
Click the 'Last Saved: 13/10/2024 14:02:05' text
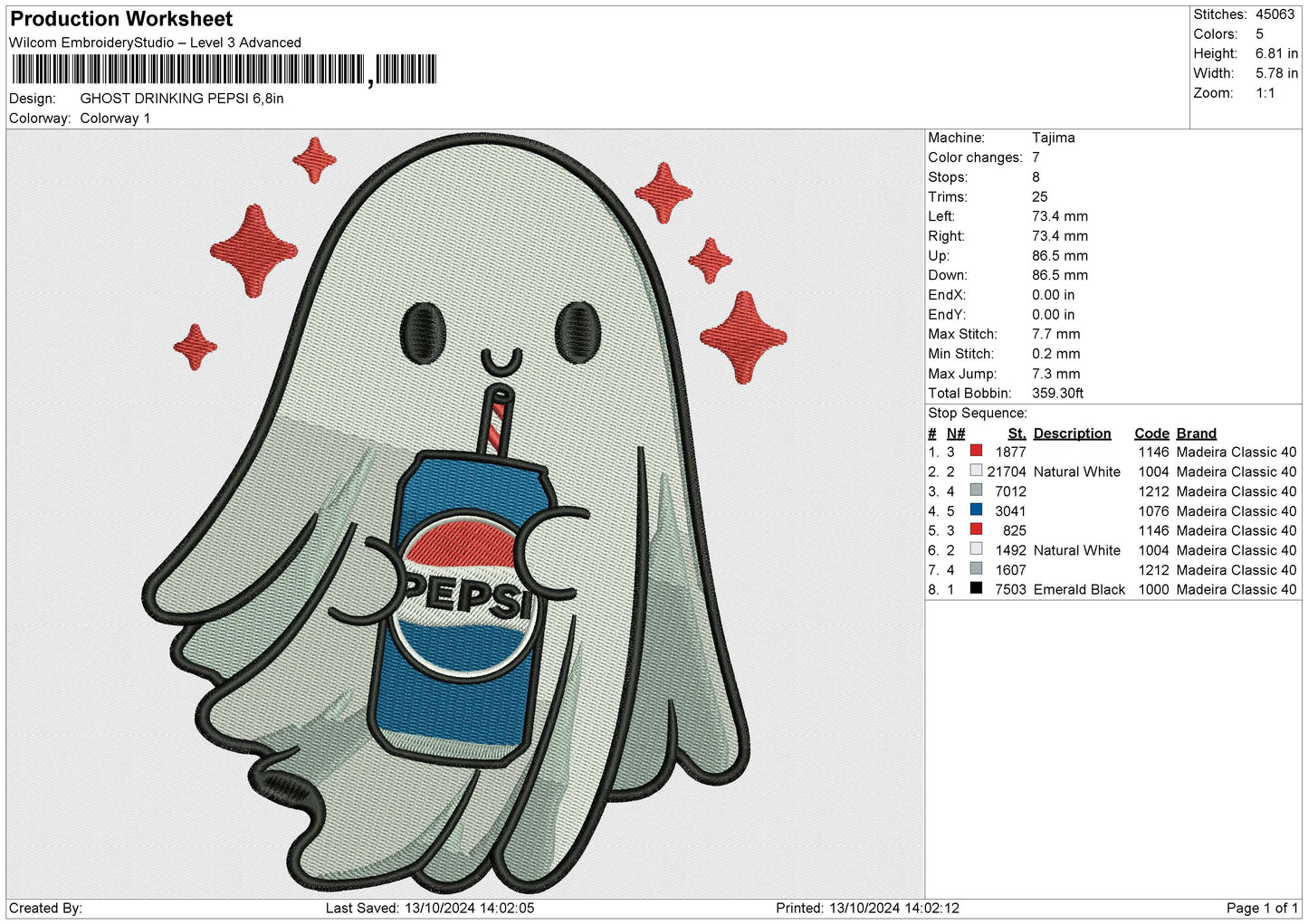(430, 909)
